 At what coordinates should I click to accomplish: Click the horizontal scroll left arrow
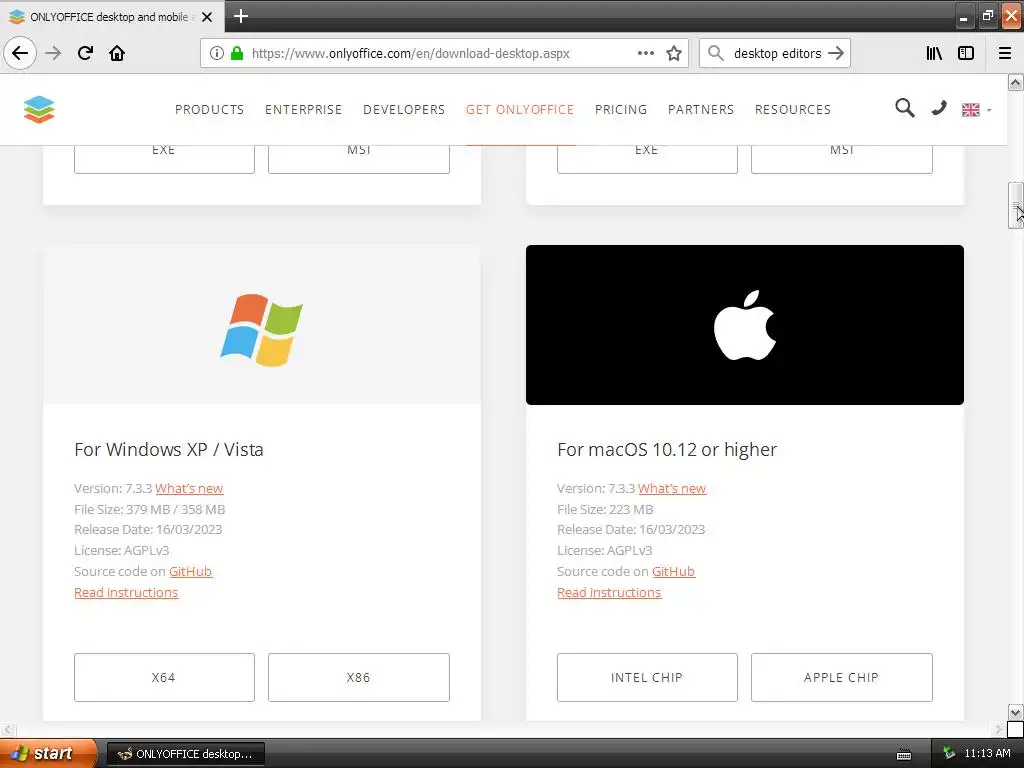point(8,729)
